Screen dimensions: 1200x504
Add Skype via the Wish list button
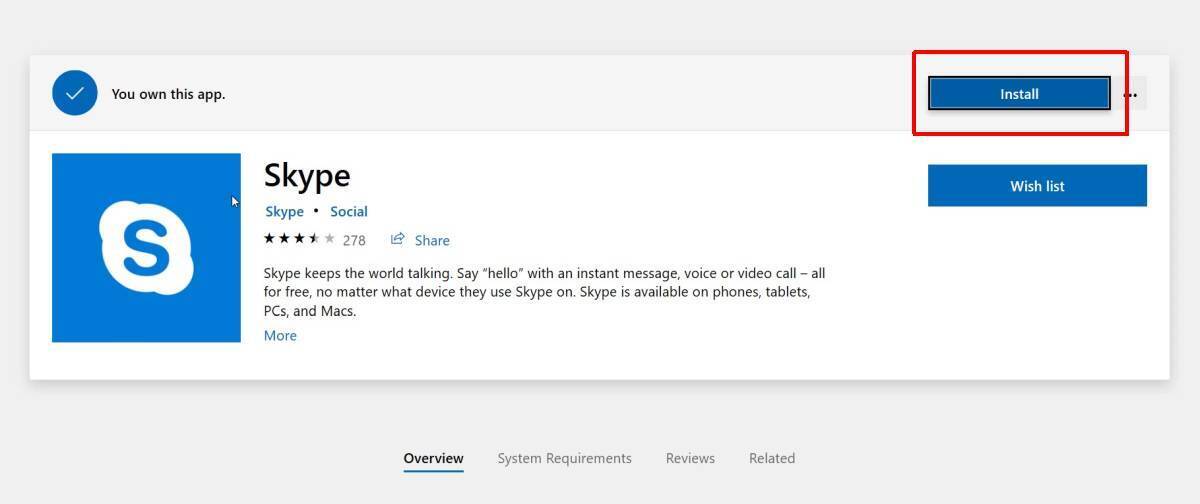point(1037,186)
